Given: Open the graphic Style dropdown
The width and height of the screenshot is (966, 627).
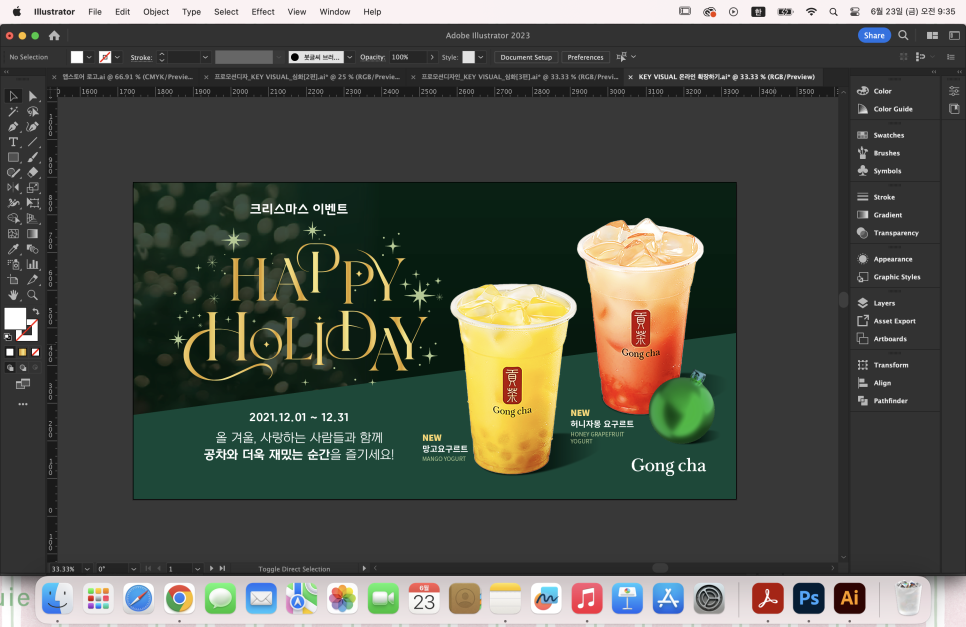Looking at the screenshot, I should click(x=481, y=57).
